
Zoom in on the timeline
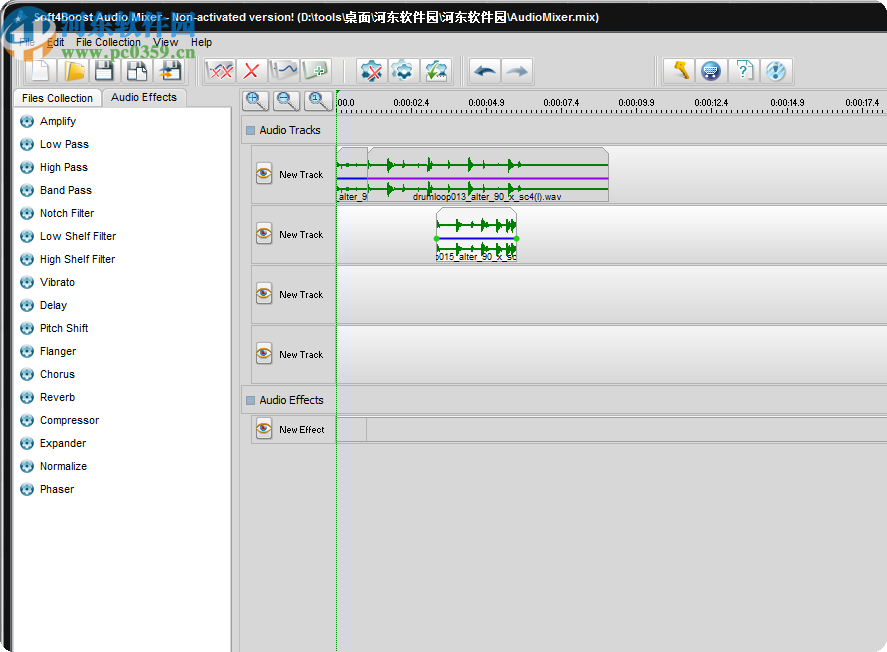[255, 101]
